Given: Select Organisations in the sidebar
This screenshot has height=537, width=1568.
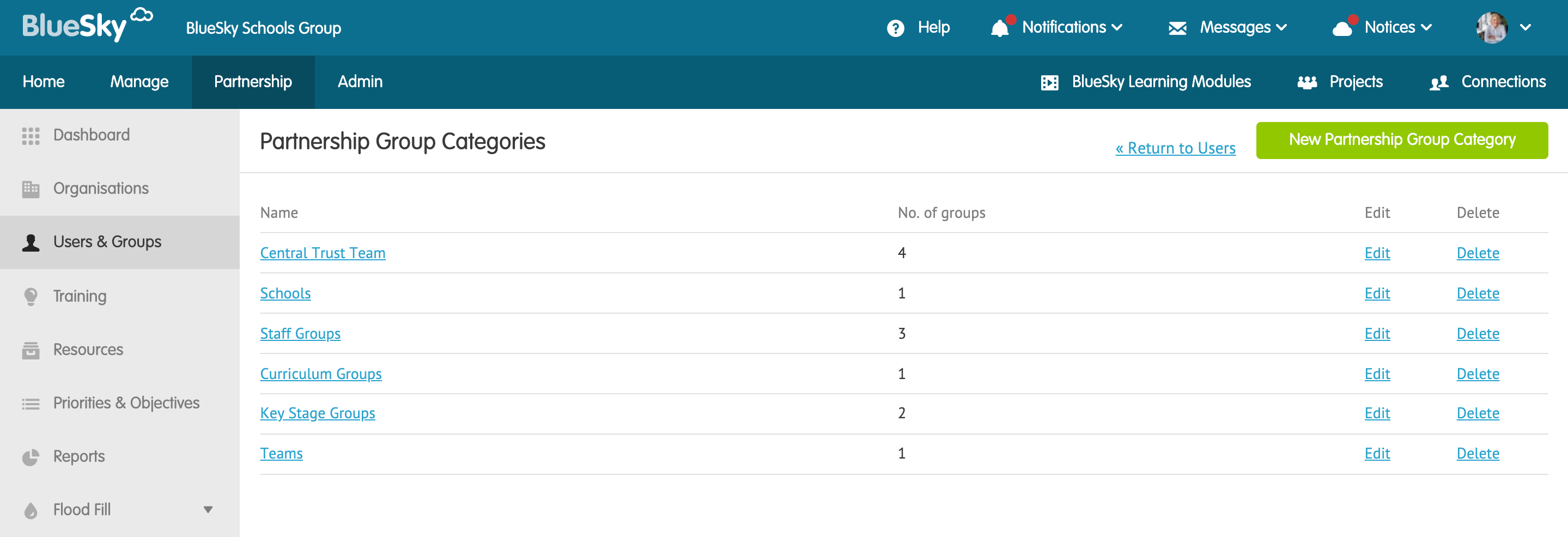Looking at the screenshot, I should point(120,188).
